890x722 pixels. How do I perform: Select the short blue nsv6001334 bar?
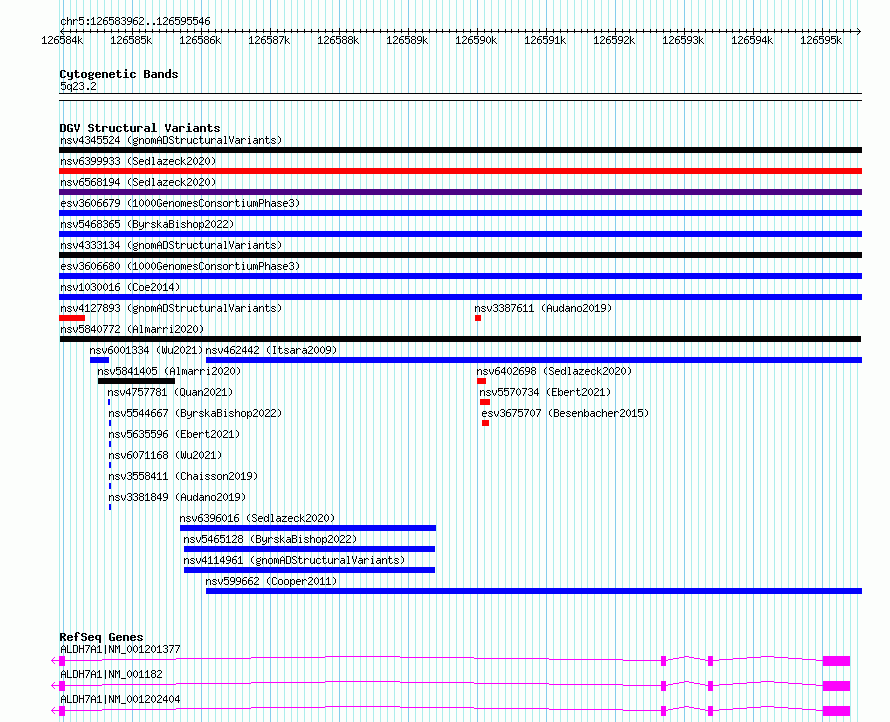99,360
